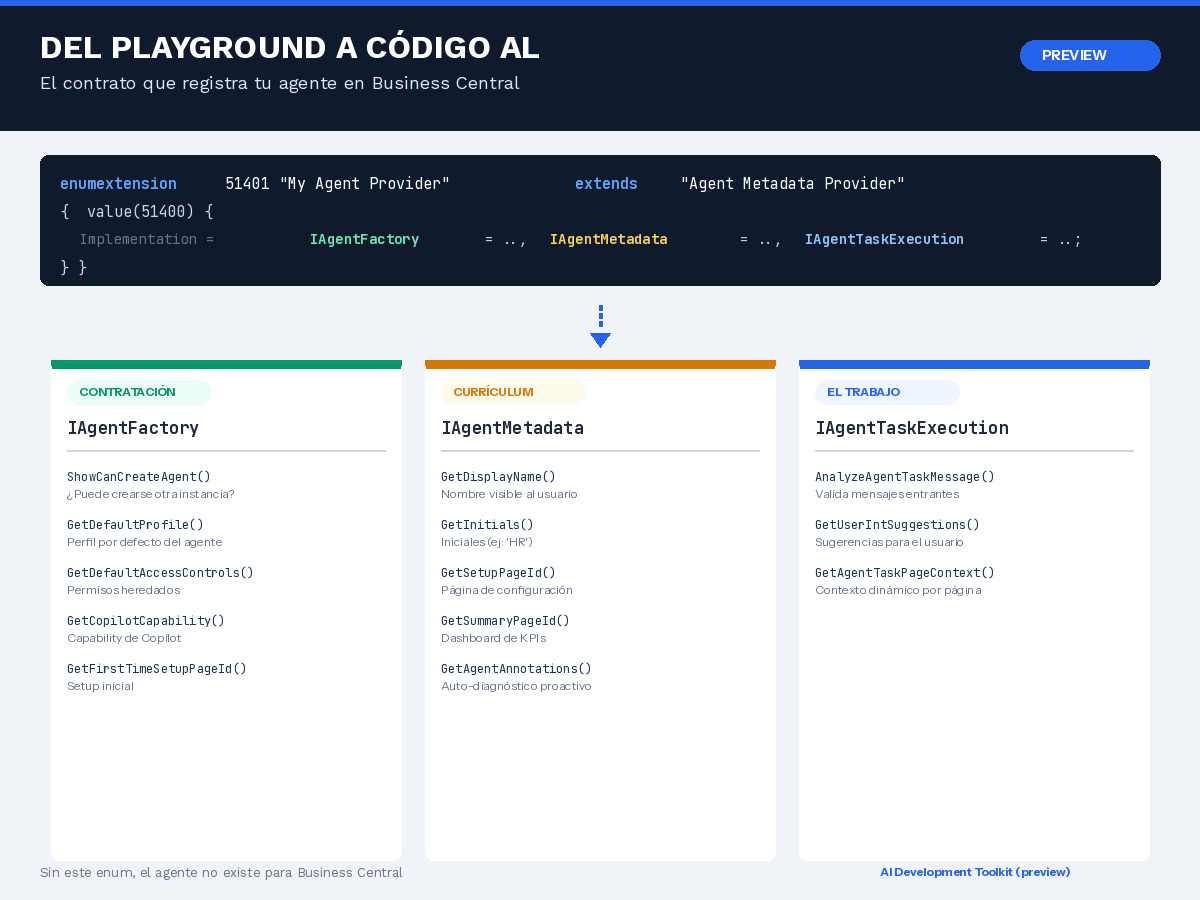Click '¿Puede crearse otra instancia?' description
1200x900 pixels.
(x=151, y=494)
